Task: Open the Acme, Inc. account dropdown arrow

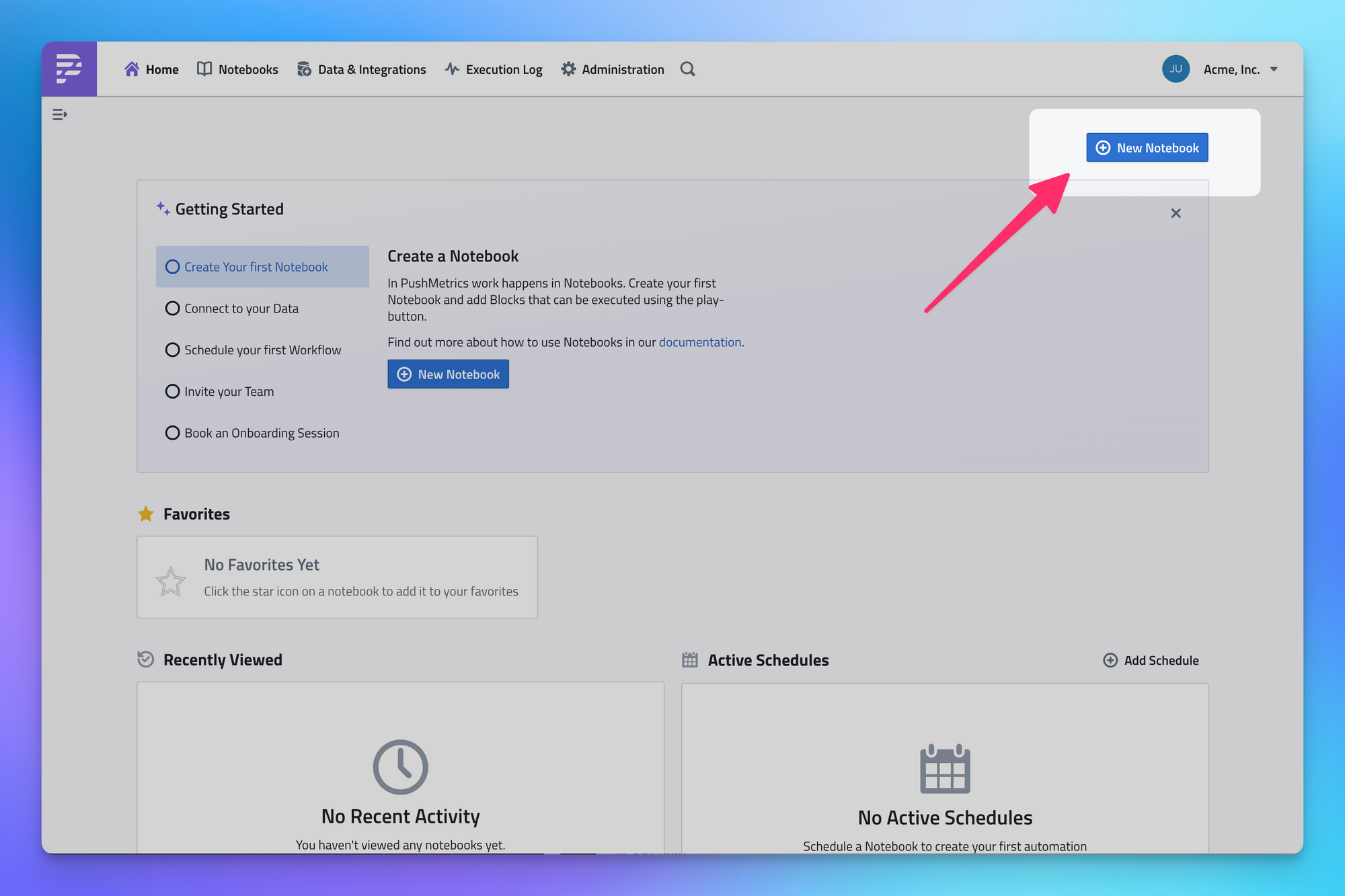Action: point(1274,69)
